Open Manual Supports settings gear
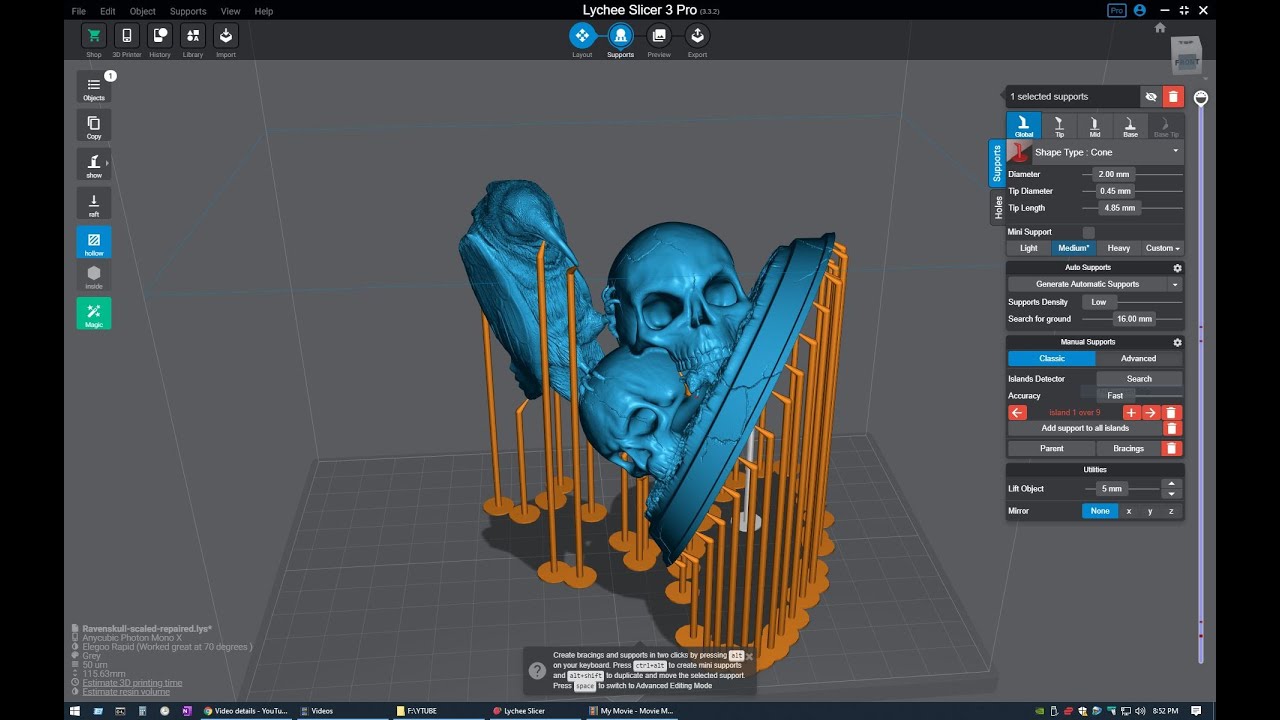Image resolution: width=1280 pixels, height=720 pixels. [x=1177, y=342]
